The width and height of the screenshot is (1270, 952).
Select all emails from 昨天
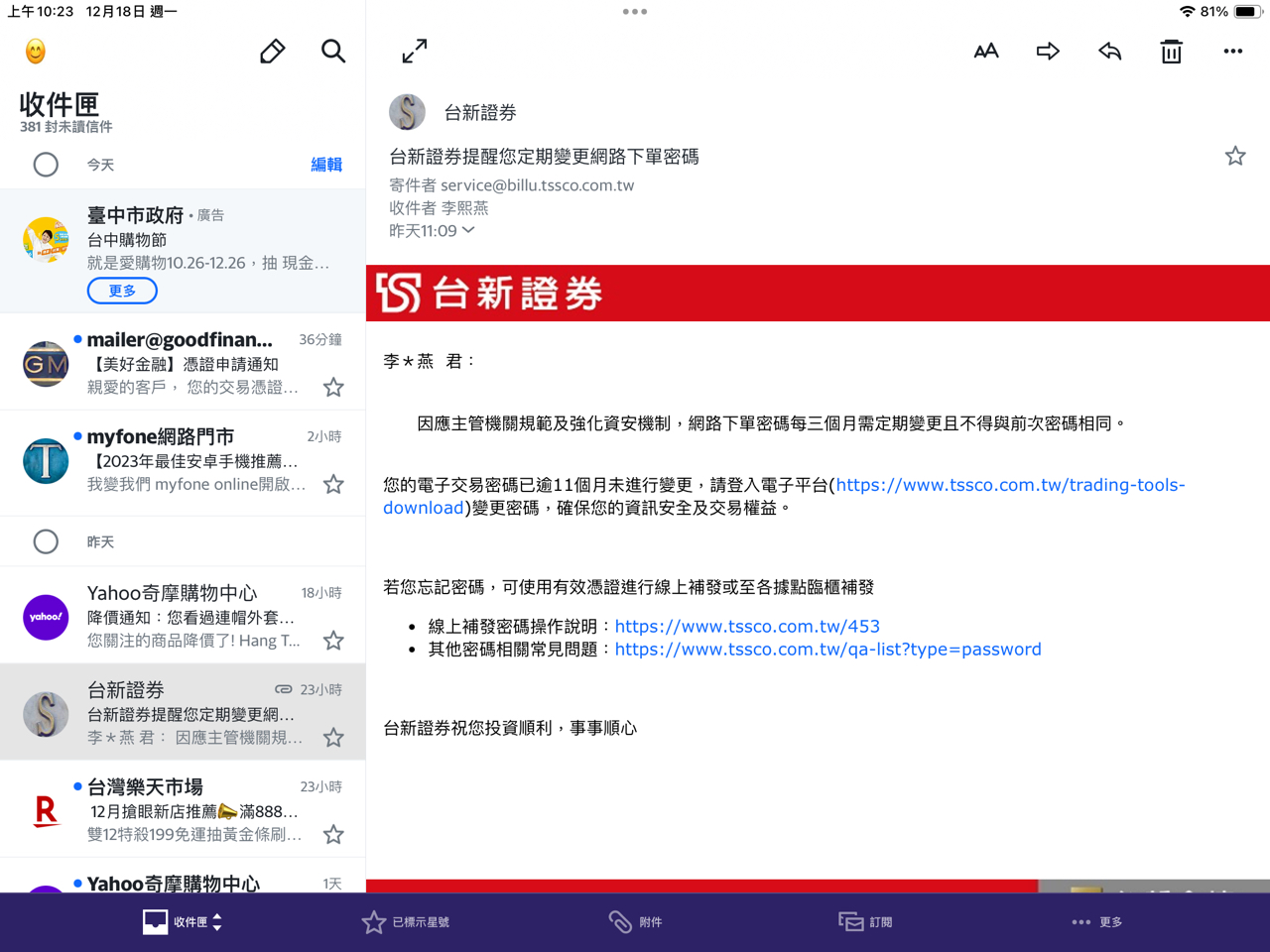point(46,541)
